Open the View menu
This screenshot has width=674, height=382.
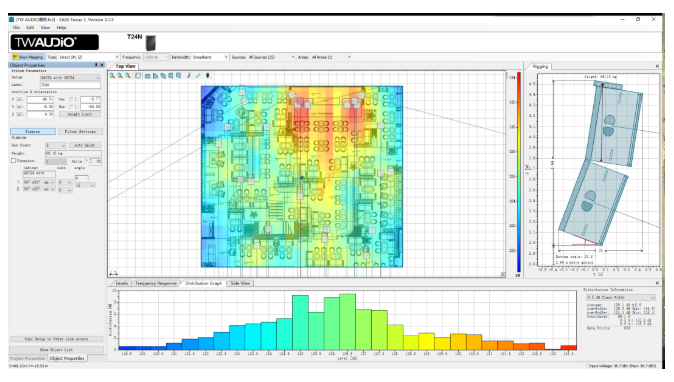point(45,28)
